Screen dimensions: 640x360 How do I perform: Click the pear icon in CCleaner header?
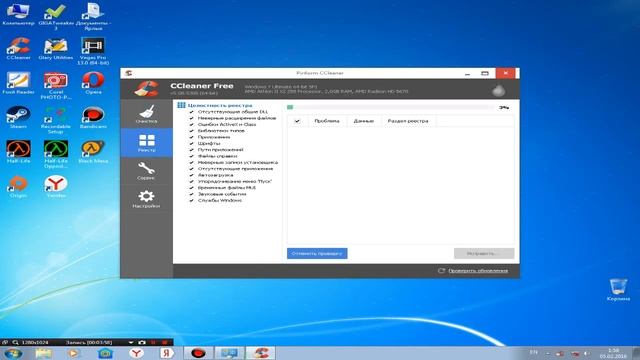click(498, 89)
